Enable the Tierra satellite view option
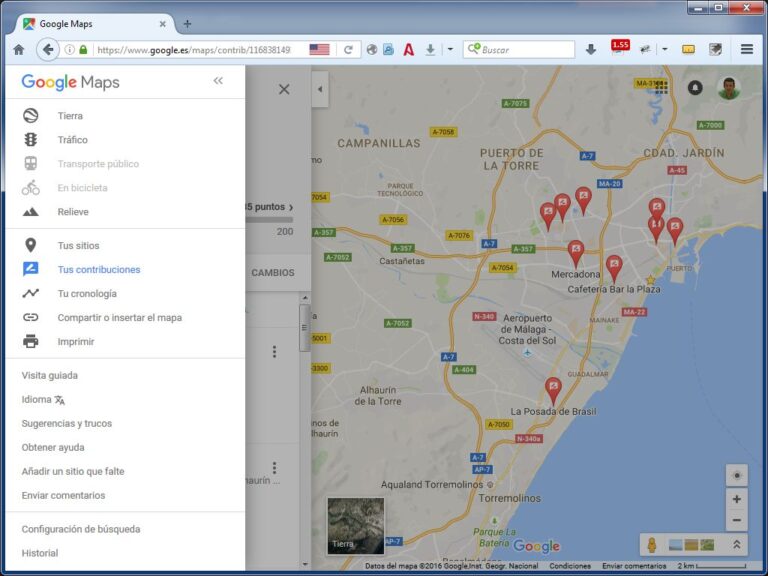Screen dimensions: 768x576 pos(70,116)
